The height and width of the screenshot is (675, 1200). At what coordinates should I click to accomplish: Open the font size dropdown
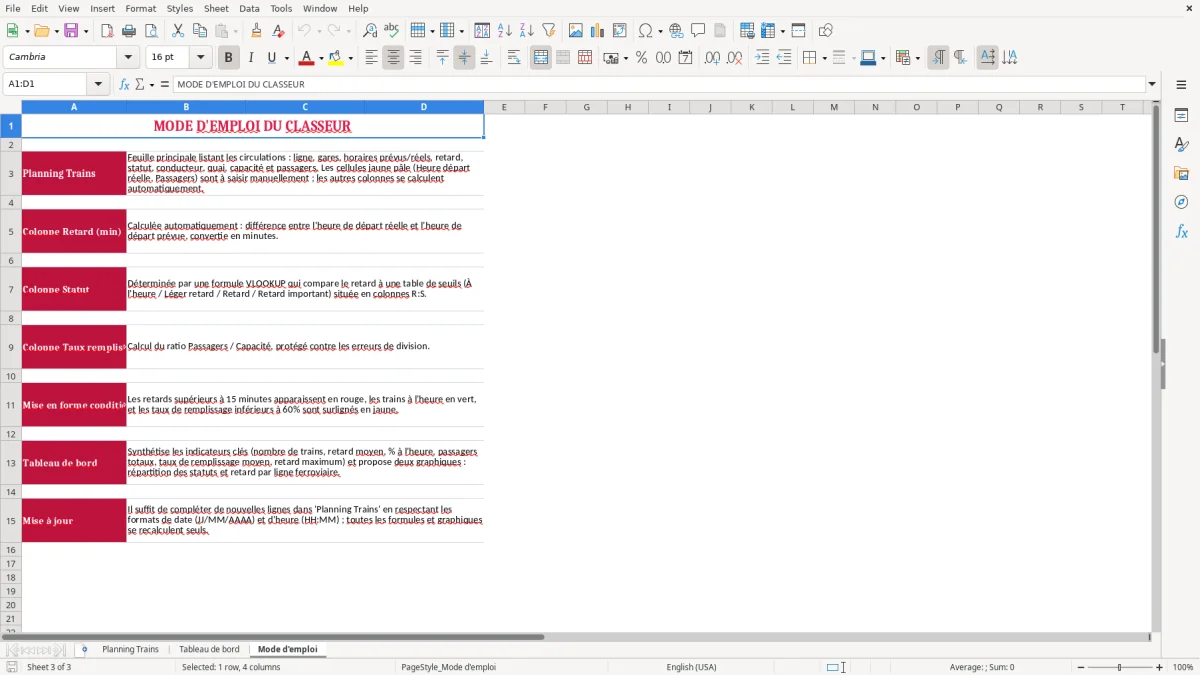(x=200, y=57)
